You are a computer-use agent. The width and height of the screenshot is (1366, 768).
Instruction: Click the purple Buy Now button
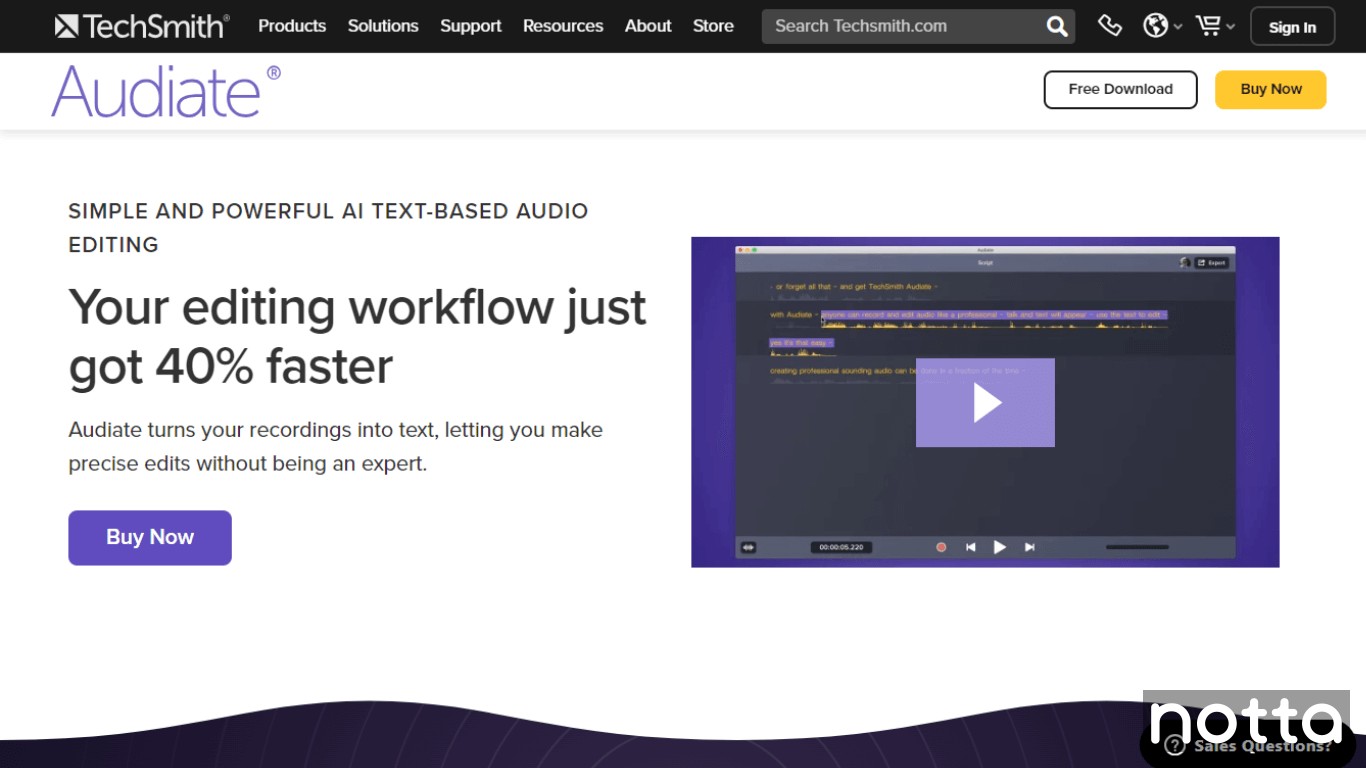(149, 537)
